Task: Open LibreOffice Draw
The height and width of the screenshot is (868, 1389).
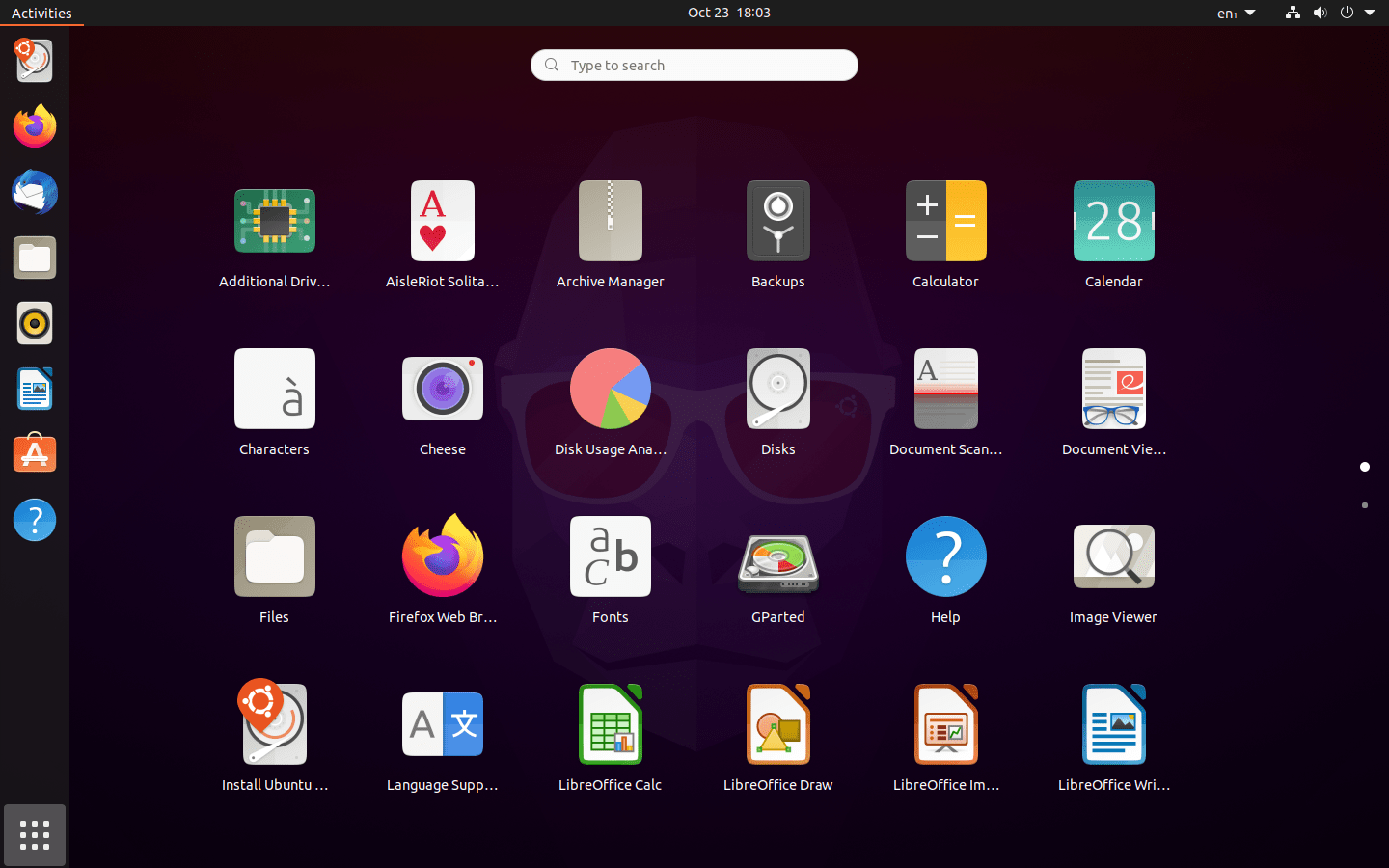Action: click(x=778, y=724)
